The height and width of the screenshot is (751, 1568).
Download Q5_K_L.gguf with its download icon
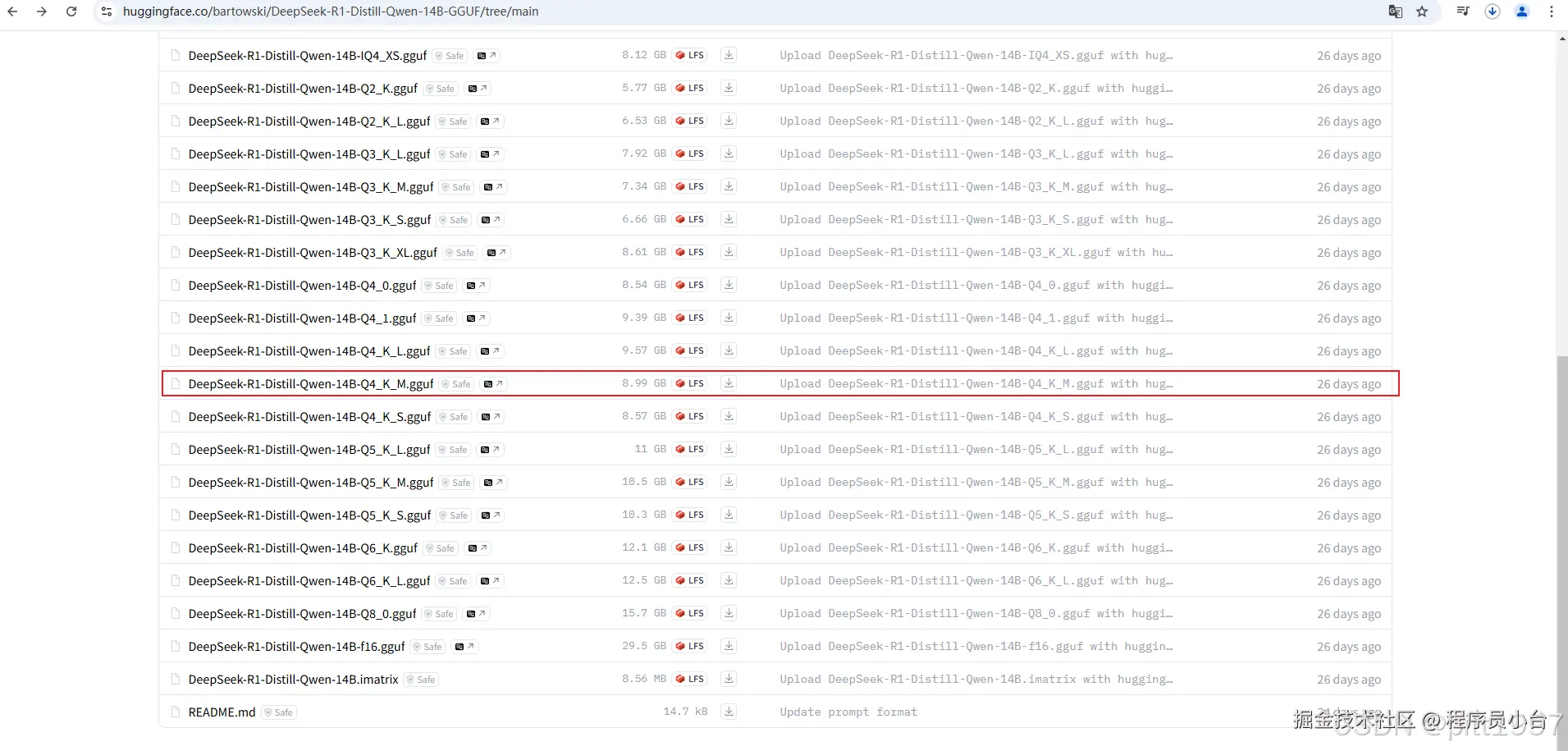[x=729, y=449]
